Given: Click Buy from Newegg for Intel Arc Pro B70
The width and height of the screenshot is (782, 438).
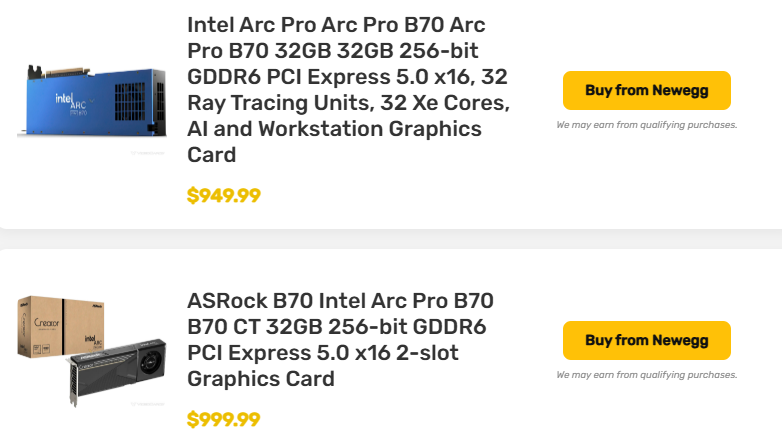Looking at the screenshot, I should (646, 90).
